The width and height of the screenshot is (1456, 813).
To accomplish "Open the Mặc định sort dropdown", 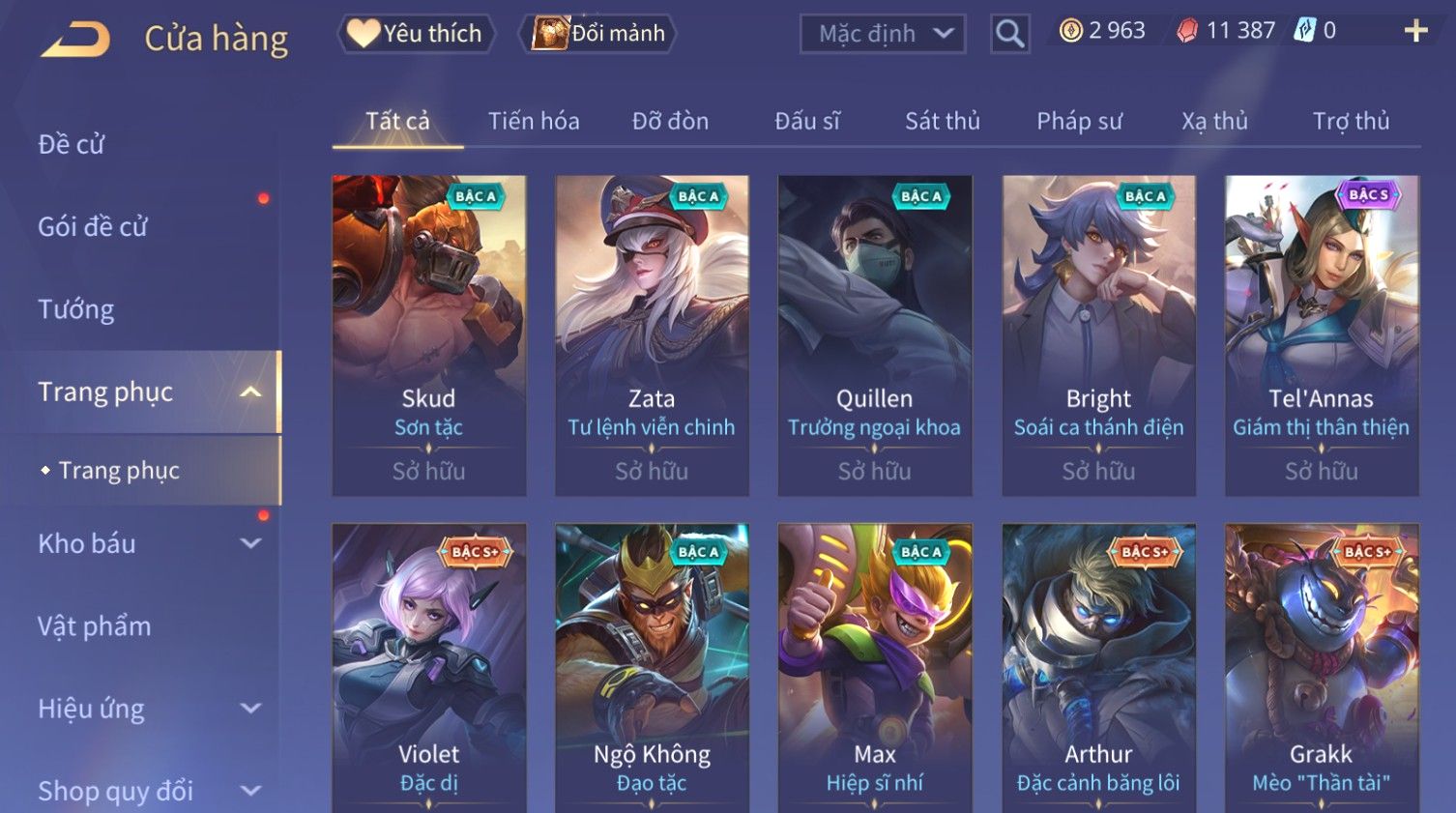I will click(883, 34).
